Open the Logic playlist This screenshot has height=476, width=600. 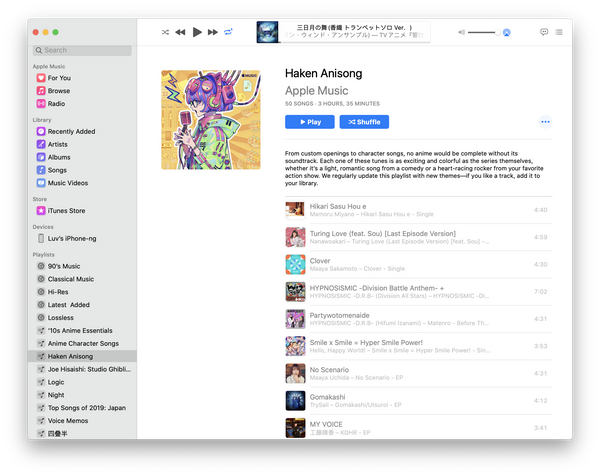click(x=82, y=382)
